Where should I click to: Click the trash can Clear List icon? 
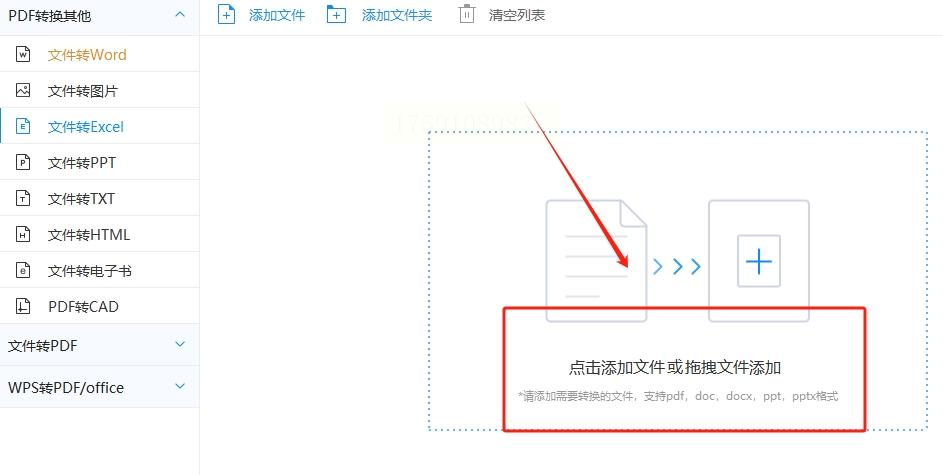[x=467, y=14]
